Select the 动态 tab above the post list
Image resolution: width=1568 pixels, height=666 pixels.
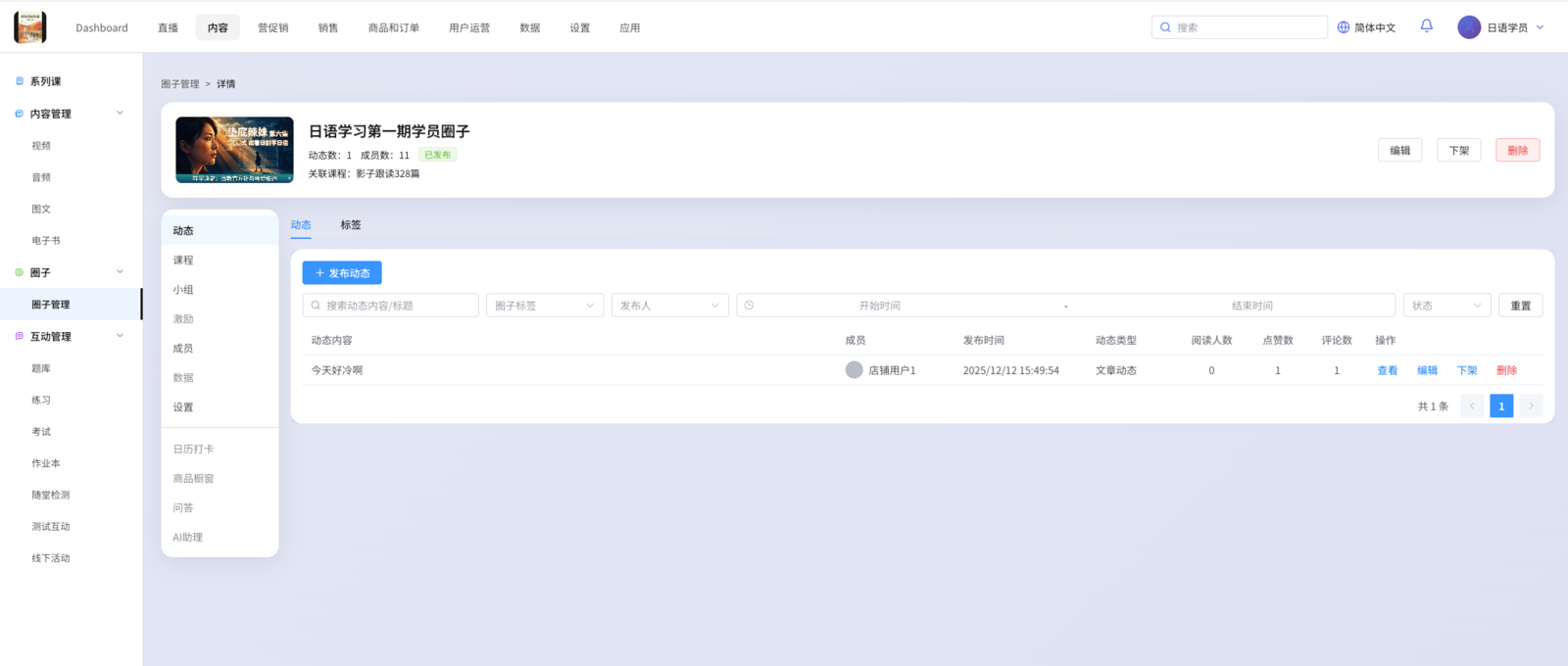(x=301, y=224)
